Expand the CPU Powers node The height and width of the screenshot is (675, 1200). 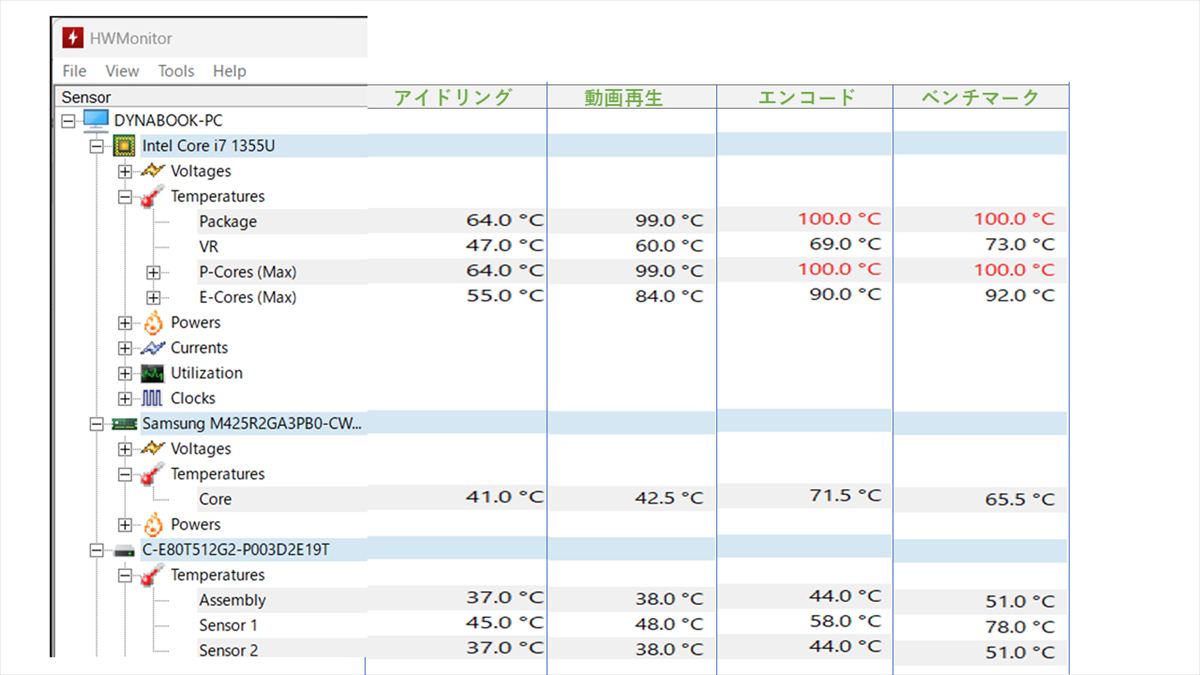point(125,323)
